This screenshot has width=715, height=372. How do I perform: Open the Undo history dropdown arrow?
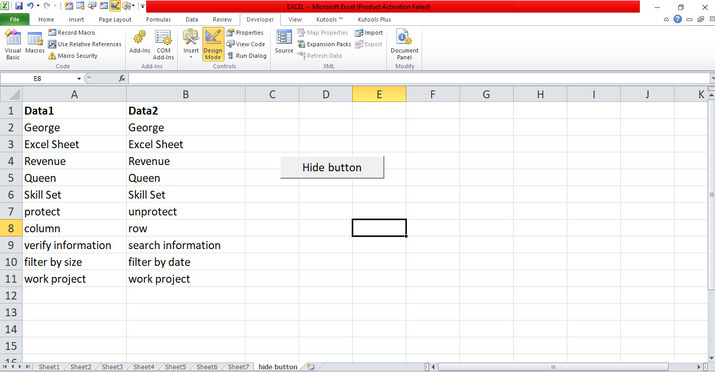[x=38, y=6]
